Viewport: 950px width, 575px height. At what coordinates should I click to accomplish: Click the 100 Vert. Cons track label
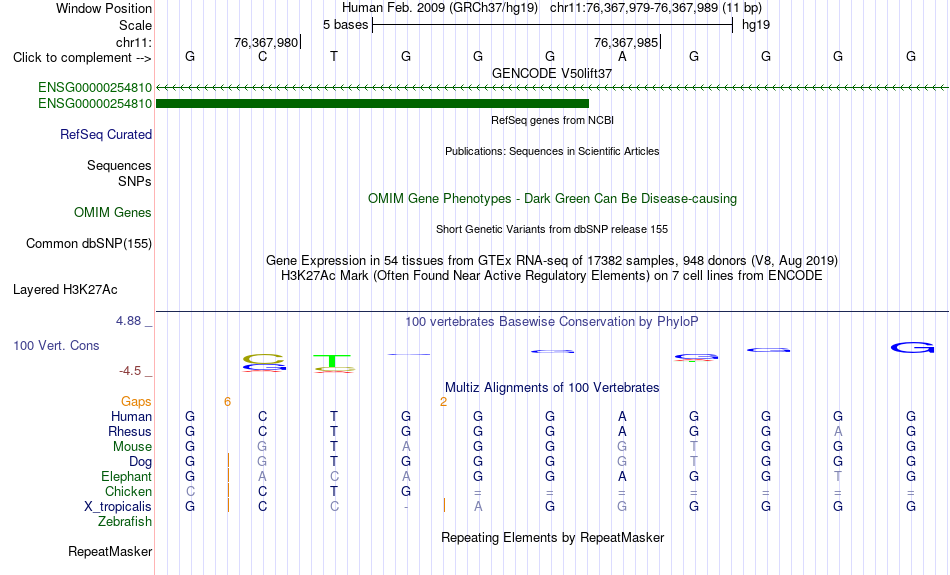[56, 345]
